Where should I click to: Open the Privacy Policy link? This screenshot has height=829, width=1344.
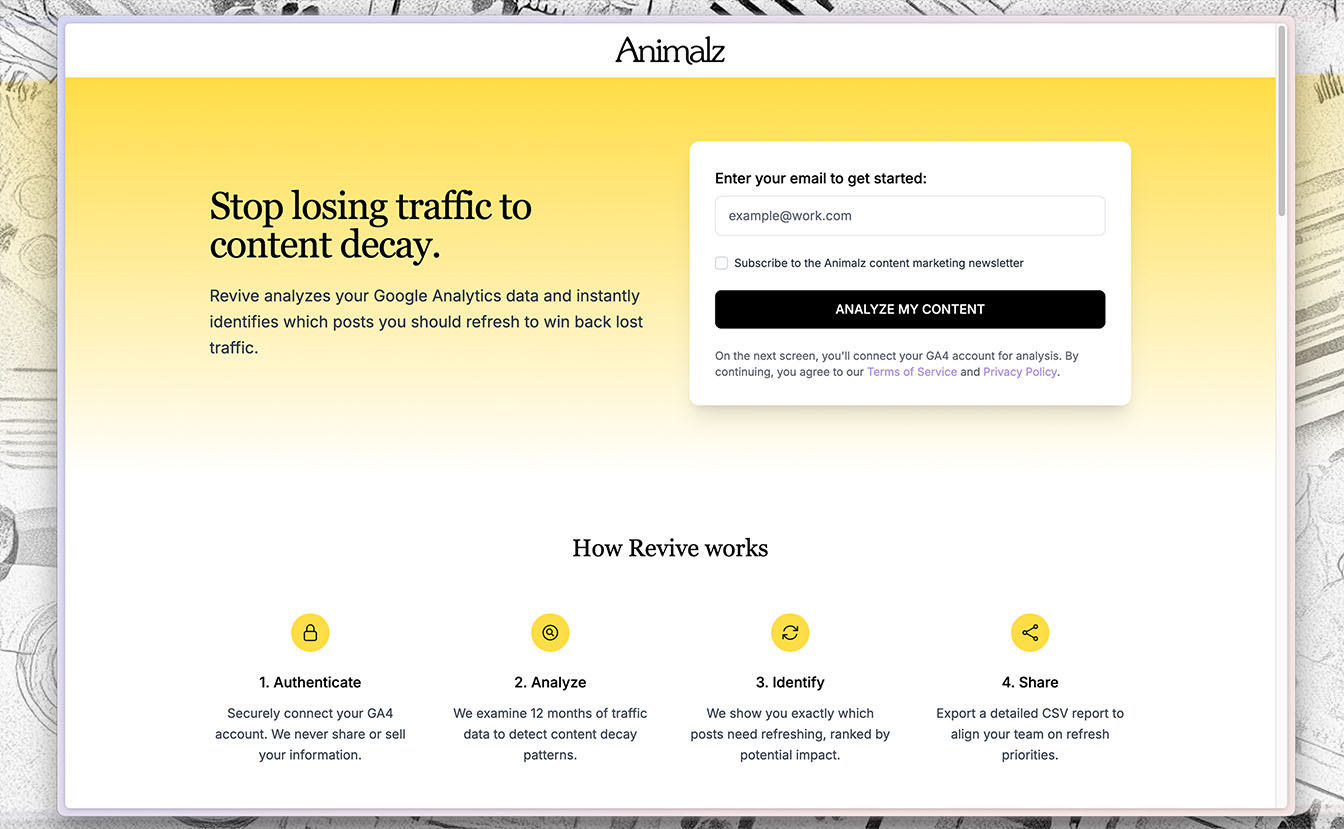click(x=1019, y=372)
